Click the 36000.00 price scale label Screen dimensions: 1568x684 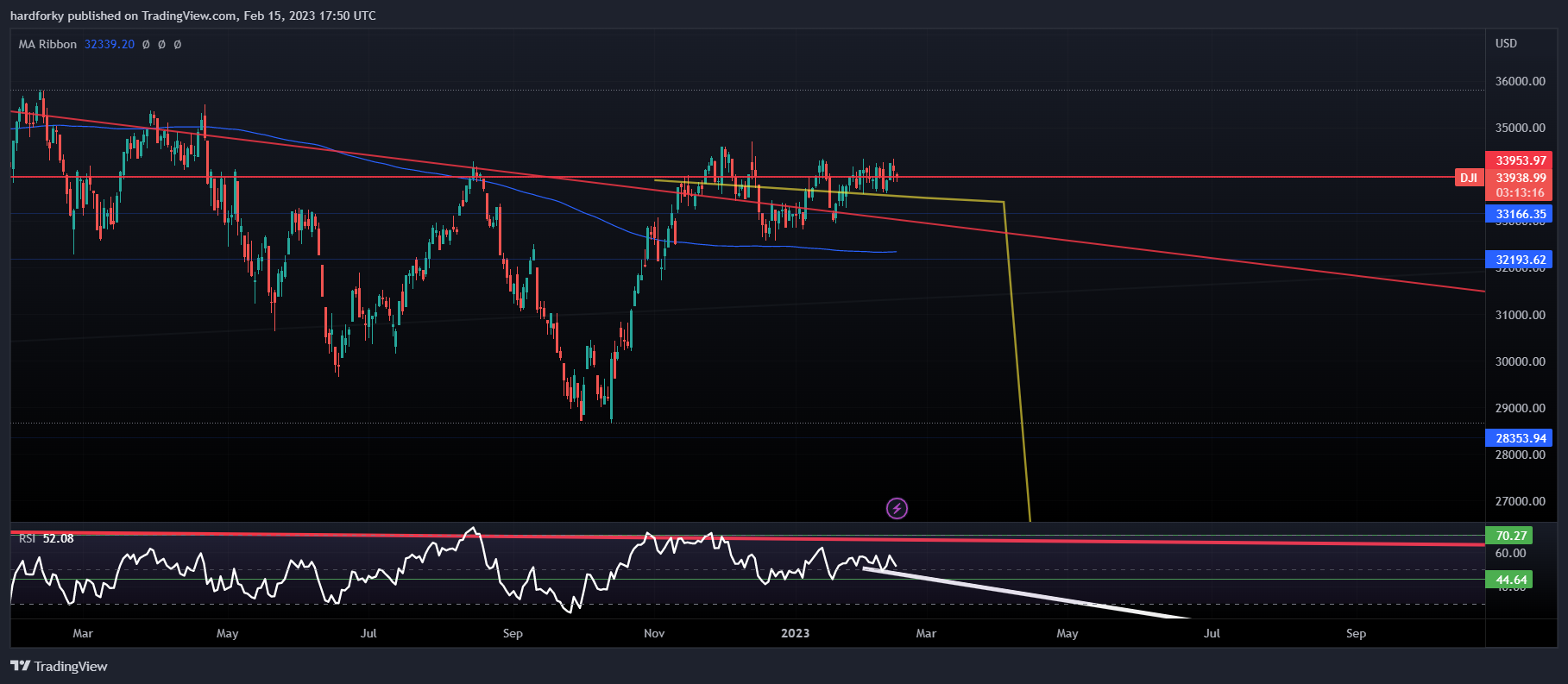click(x=1521, y=81)
